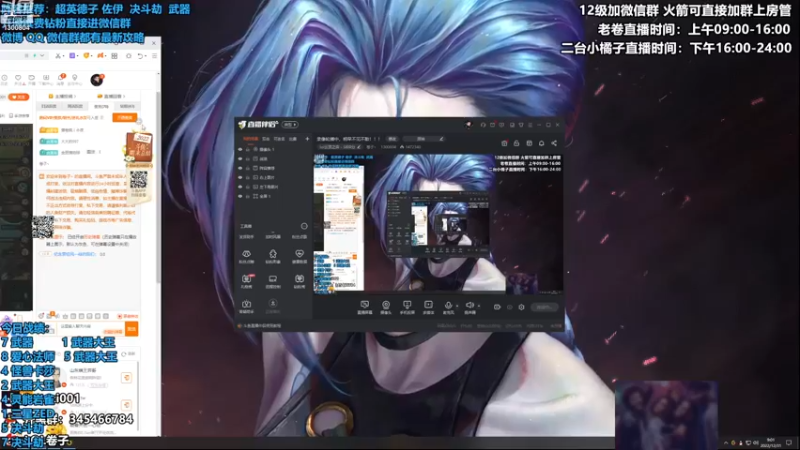The height and width of the screenshot is (450, 800).
Task: Open screen capture source in streaming app toolbar
Action: [365, 307]
